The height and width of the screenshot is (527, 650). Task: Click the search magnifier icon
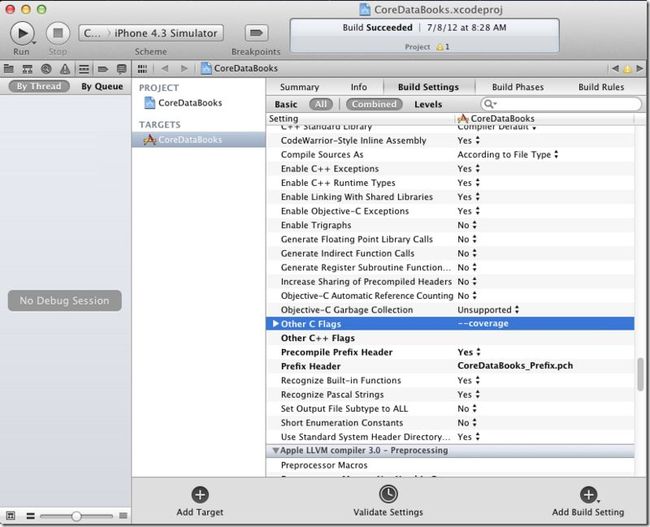tap(490, 104)
